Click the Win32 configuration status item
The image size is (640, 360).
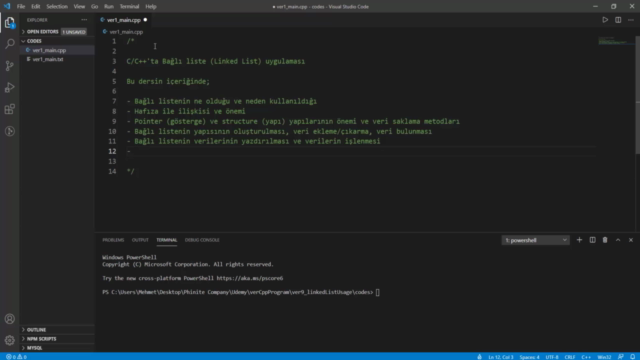point(604,357)
